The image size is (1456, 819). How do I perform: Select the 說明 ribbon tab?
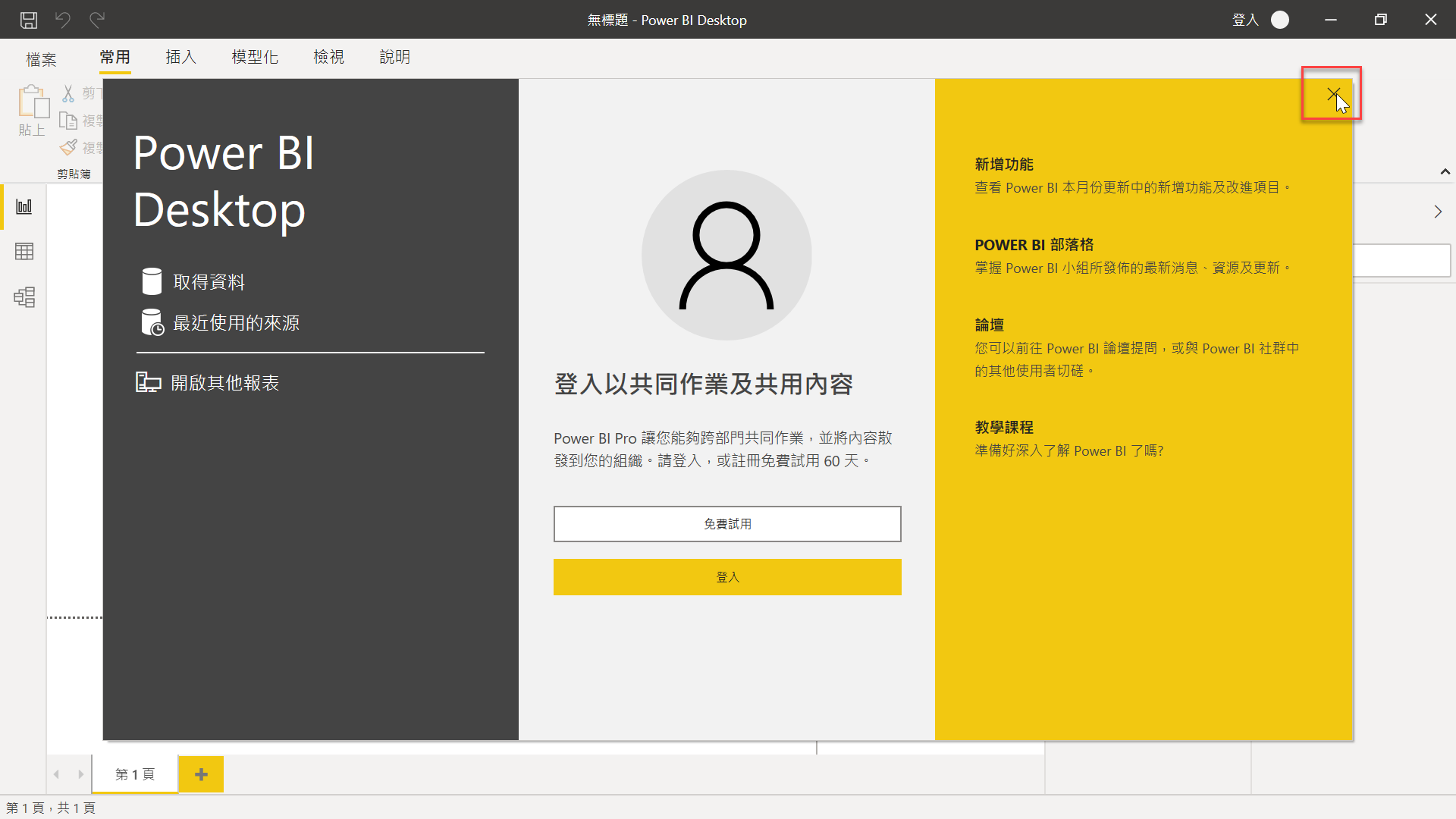(x=395, y=57)
